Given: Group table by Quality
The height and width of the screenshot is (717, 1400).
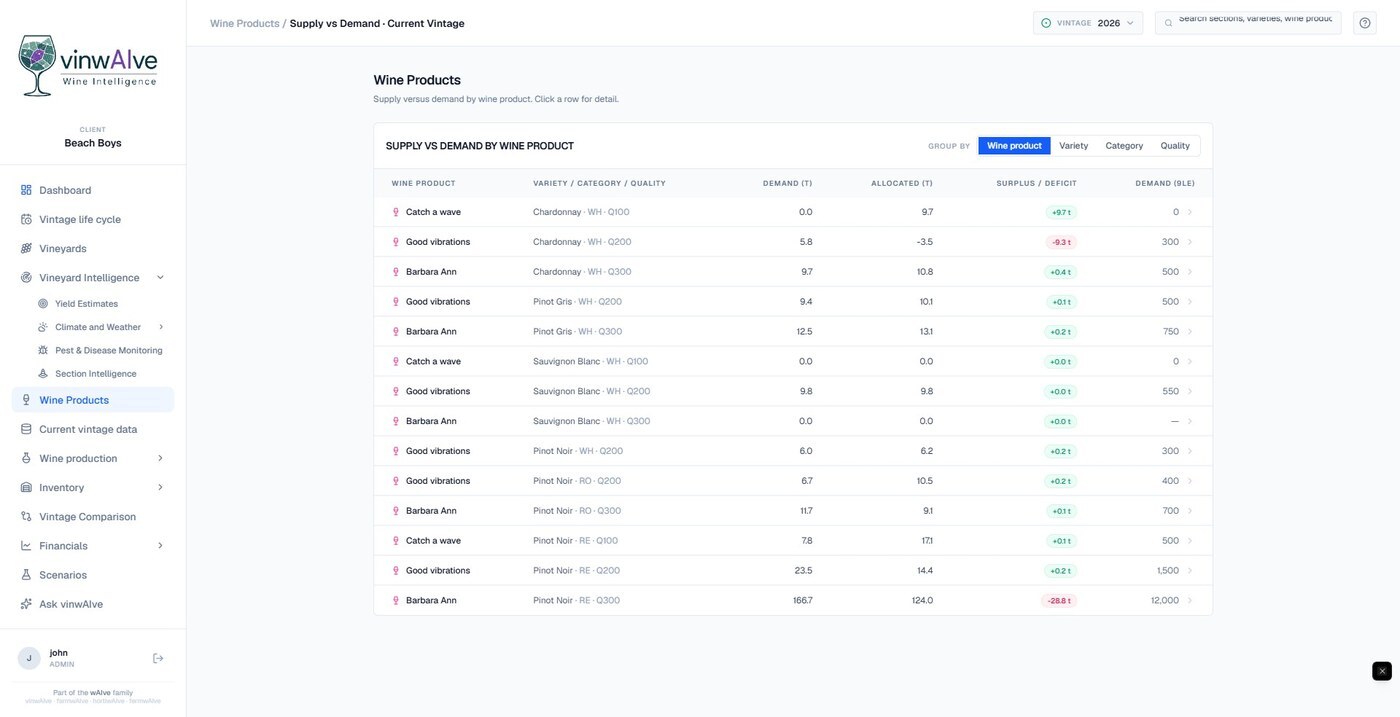Looking at the screenshot, I should (x=1175, y=146).
